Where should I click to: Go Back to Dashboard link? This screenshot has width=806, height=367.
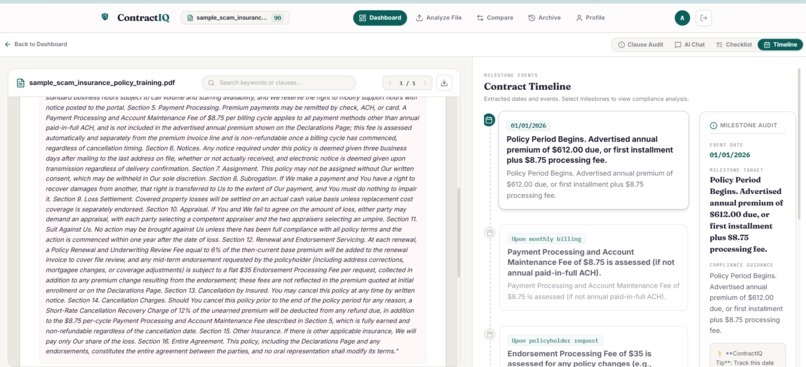(x=36, y=44)
